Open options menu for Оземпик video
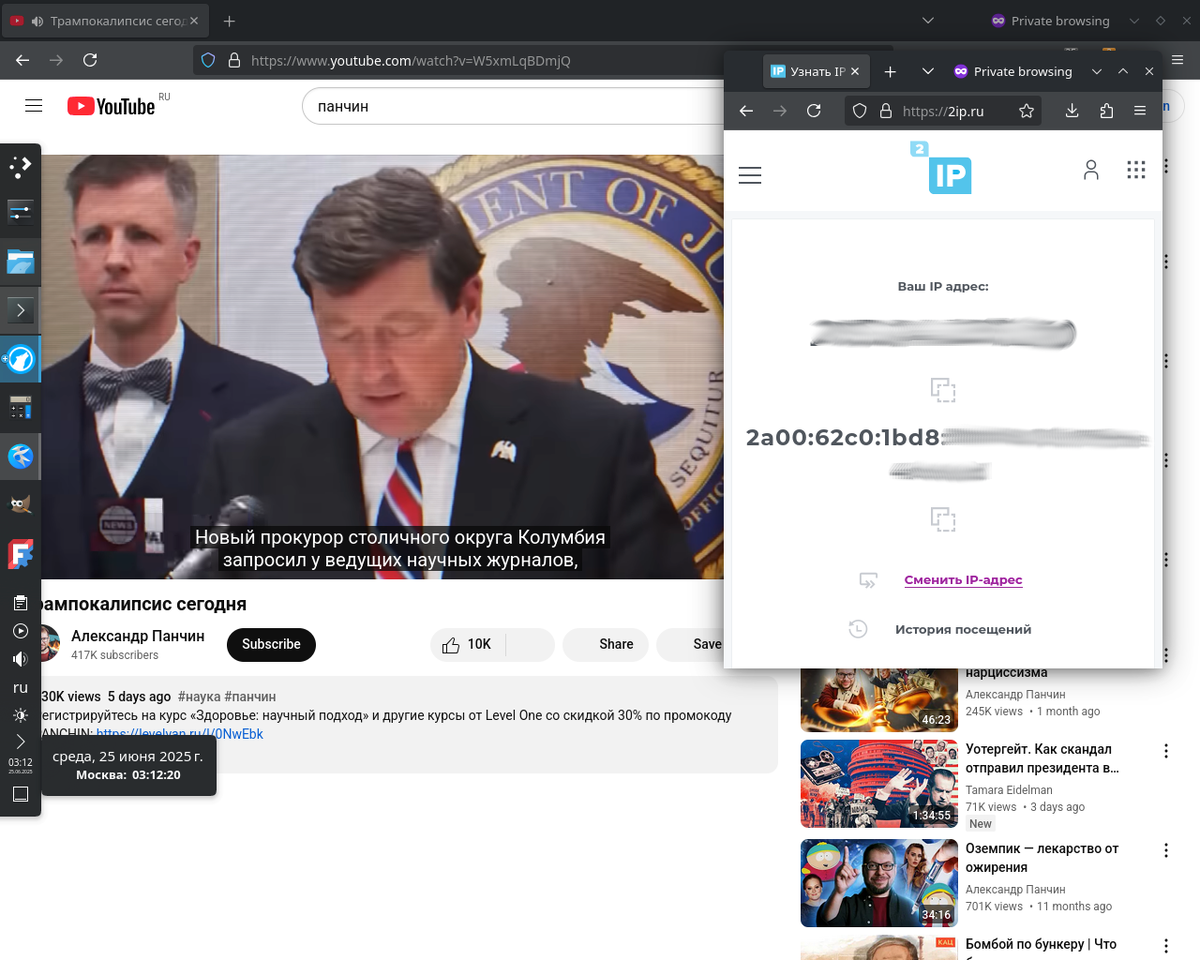The image size is (1200, 960). pyautogui.click(x=1166, y=851)
